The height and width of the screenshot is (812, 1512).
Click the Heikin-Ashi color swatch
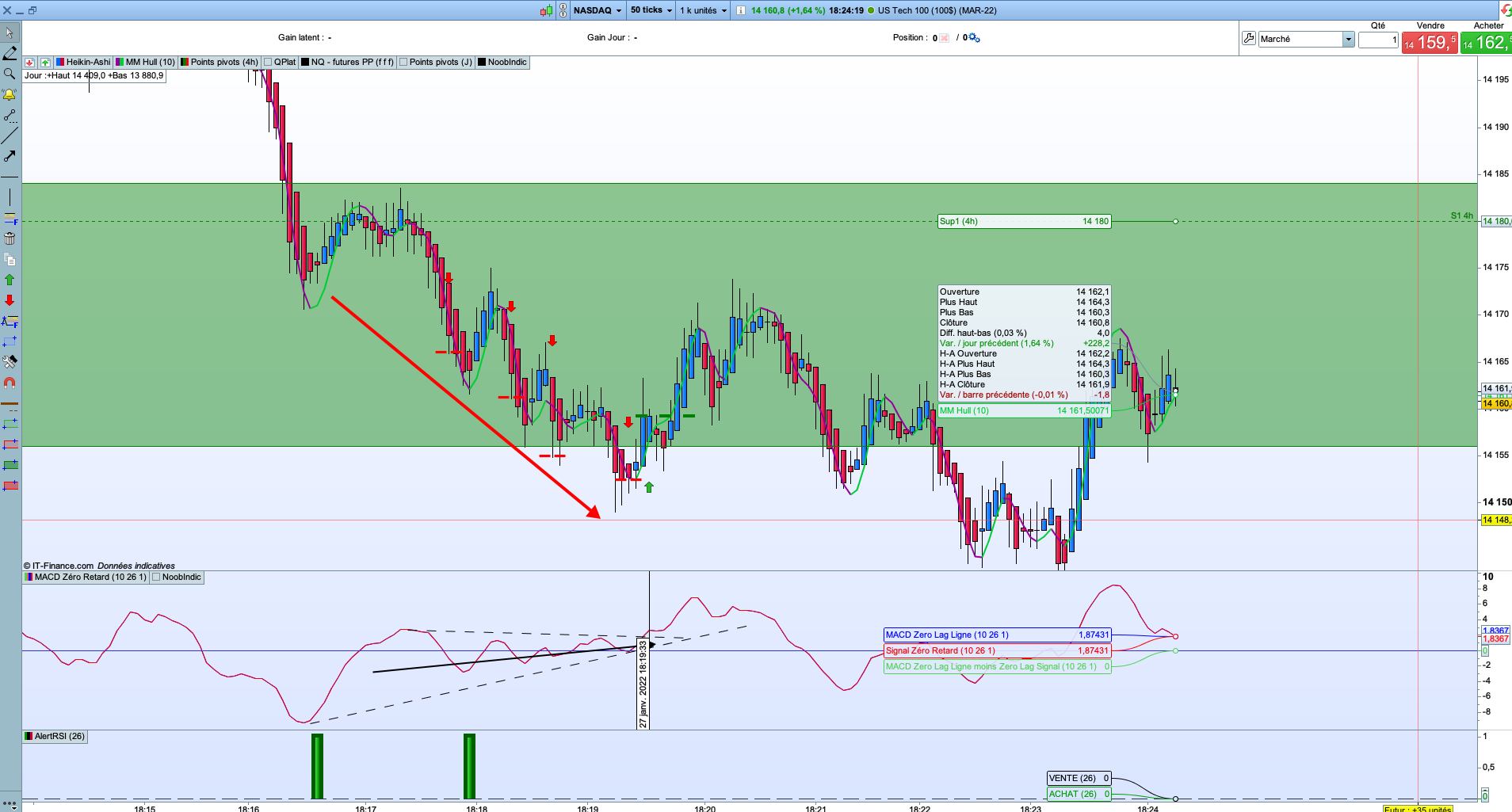[x=61, y=63]
